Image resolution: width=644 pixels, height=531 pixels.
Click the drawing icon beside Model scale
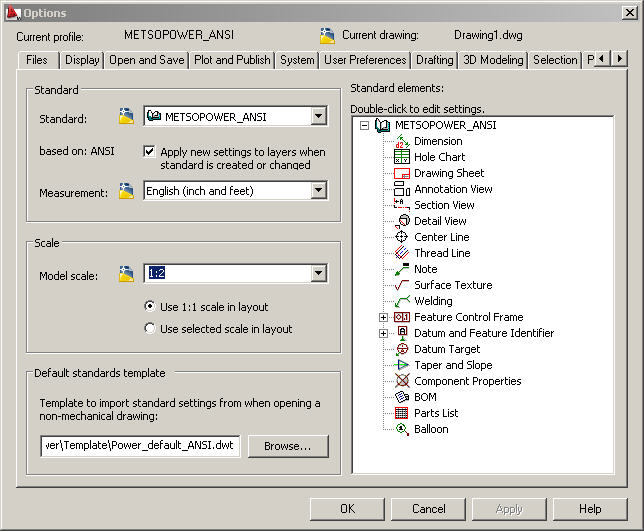[x=126, y=274]
